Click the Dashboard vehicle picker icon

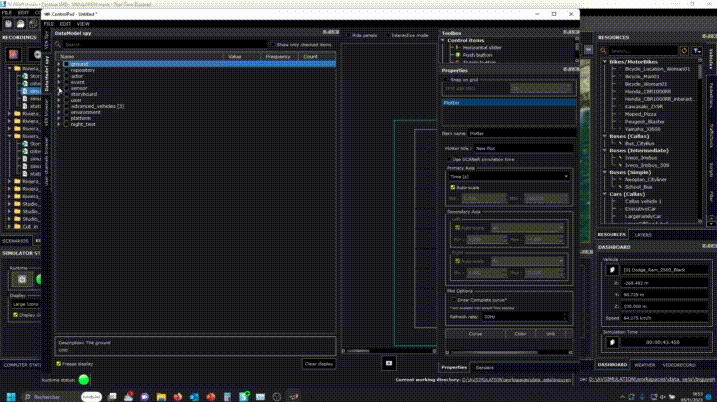click(612, 270)
